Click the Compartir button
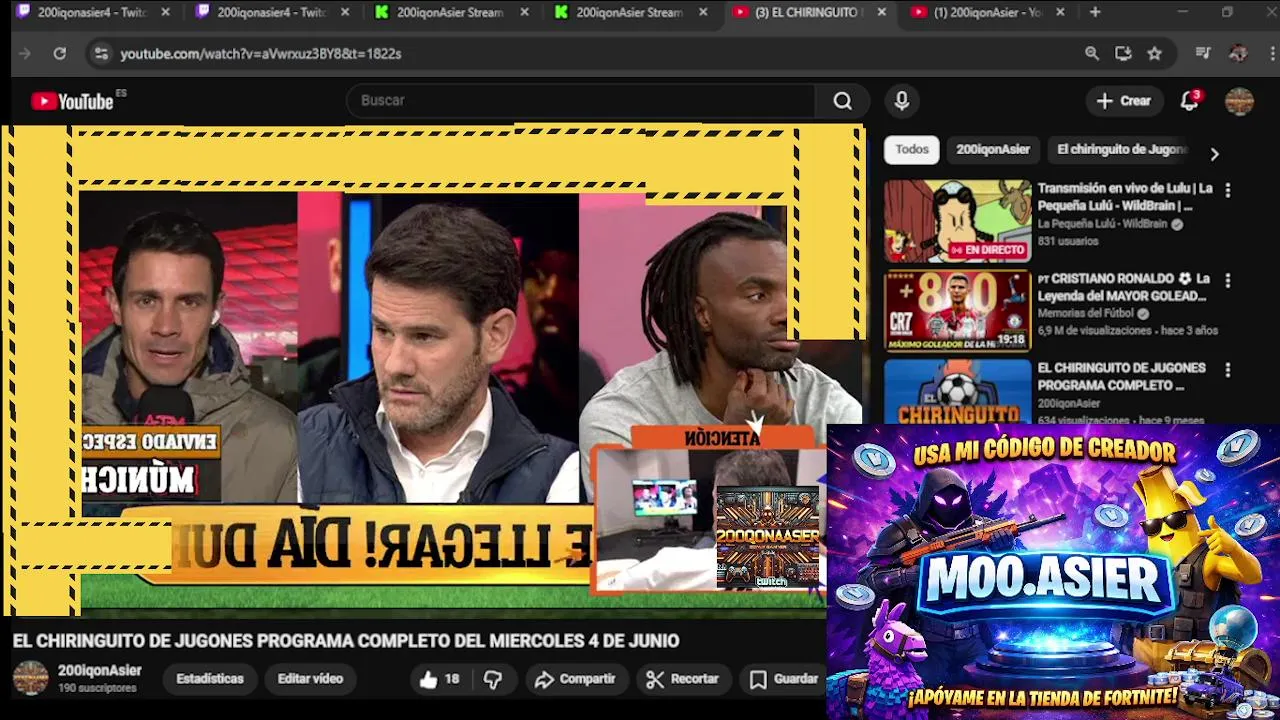1280x720 pixels. click(575, 679)
